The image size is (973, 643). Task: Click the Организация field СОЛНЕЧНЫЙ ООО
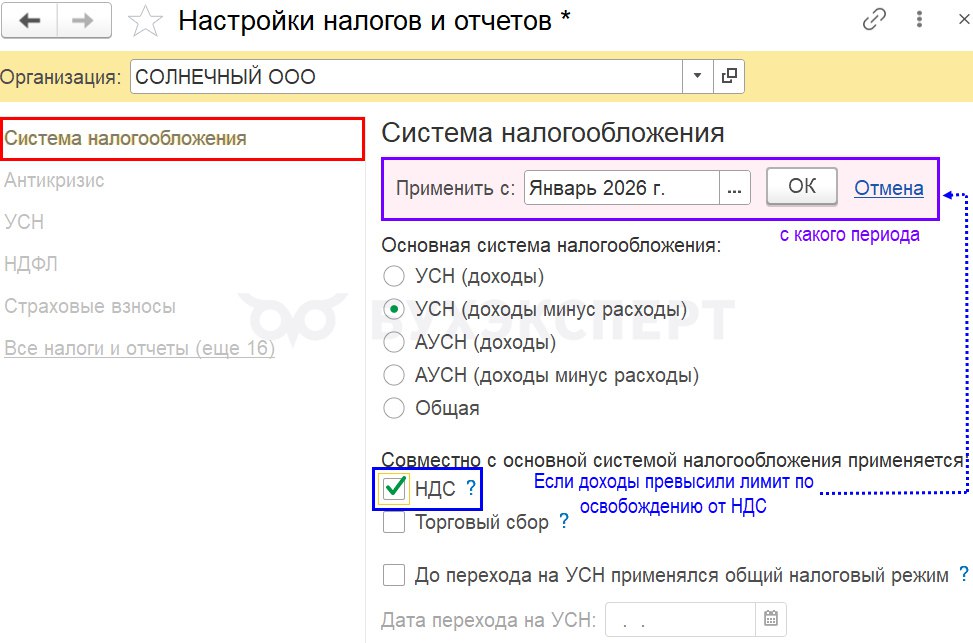coord(406,76)
